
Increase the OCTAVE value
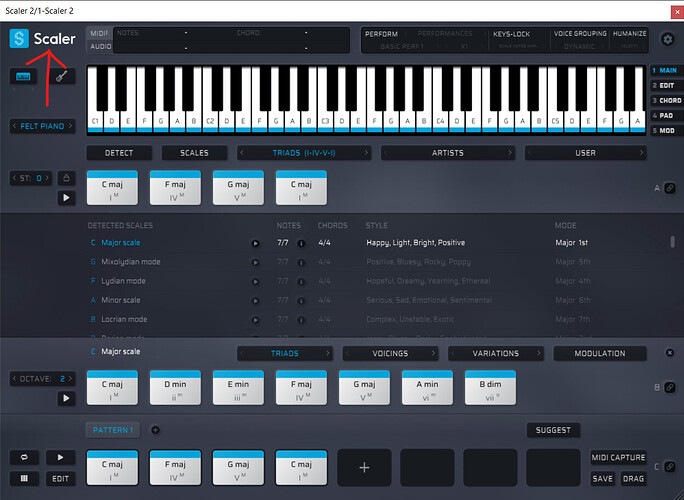71,379
